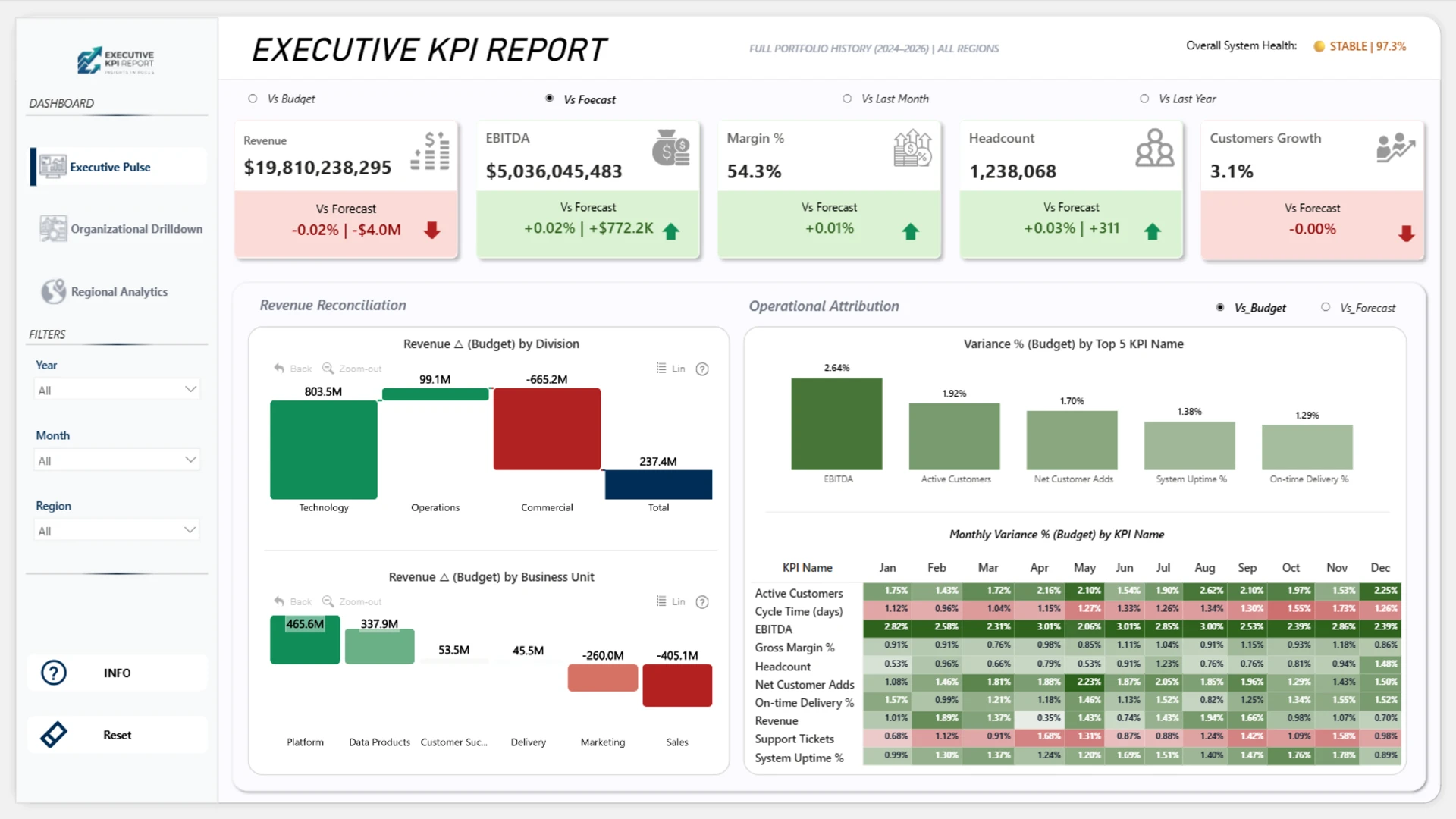The height and width of the screenshot is (819, 1456).
Task: Click the Headcount people icon
Action: pos(1154,148)
